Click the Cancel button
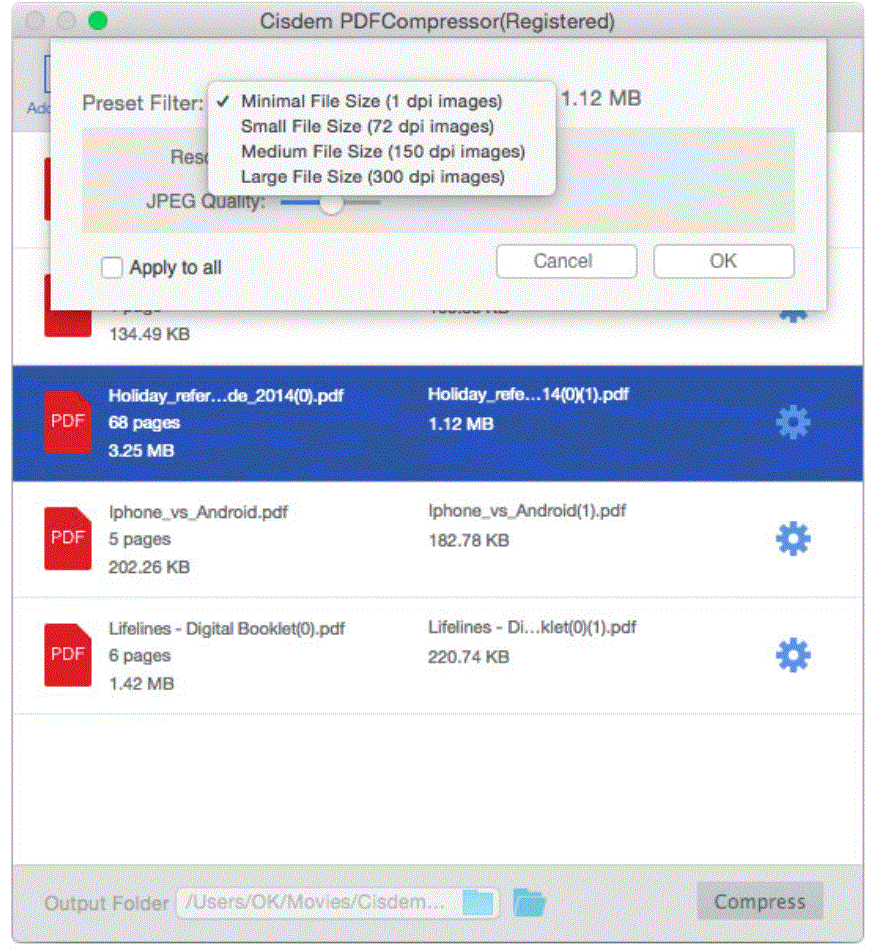The width and height of the screenshot is (887, 951). (x=566, y=261)
